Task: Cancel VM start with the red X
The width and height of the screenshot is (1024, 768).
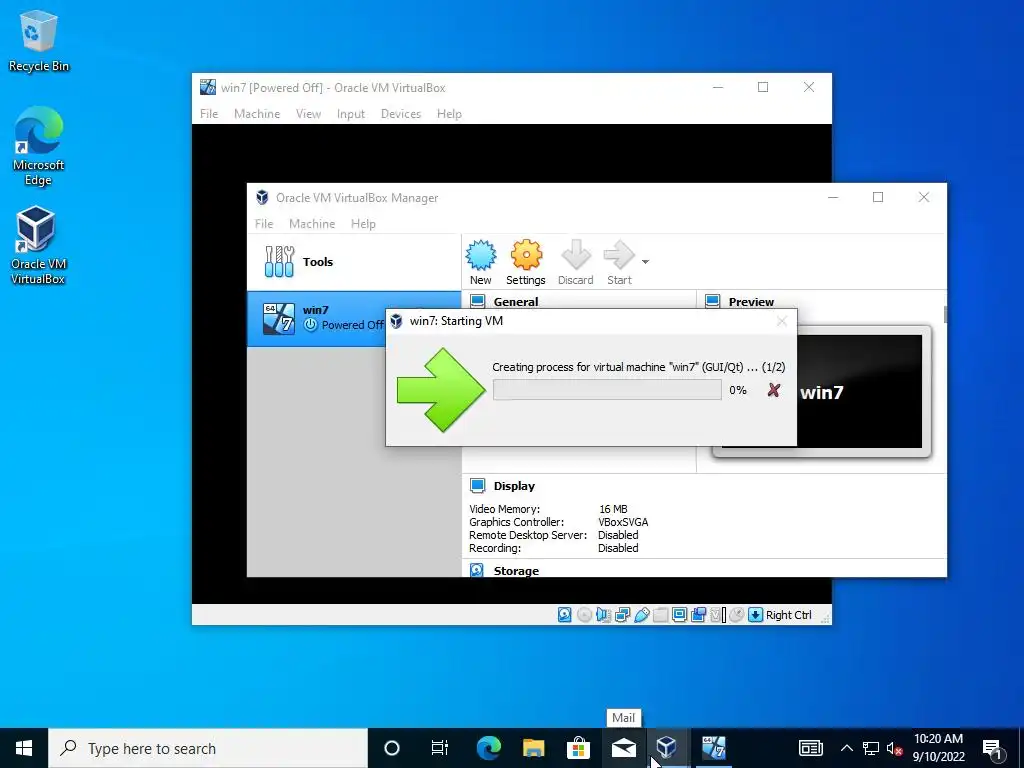Action: [773, 390]
